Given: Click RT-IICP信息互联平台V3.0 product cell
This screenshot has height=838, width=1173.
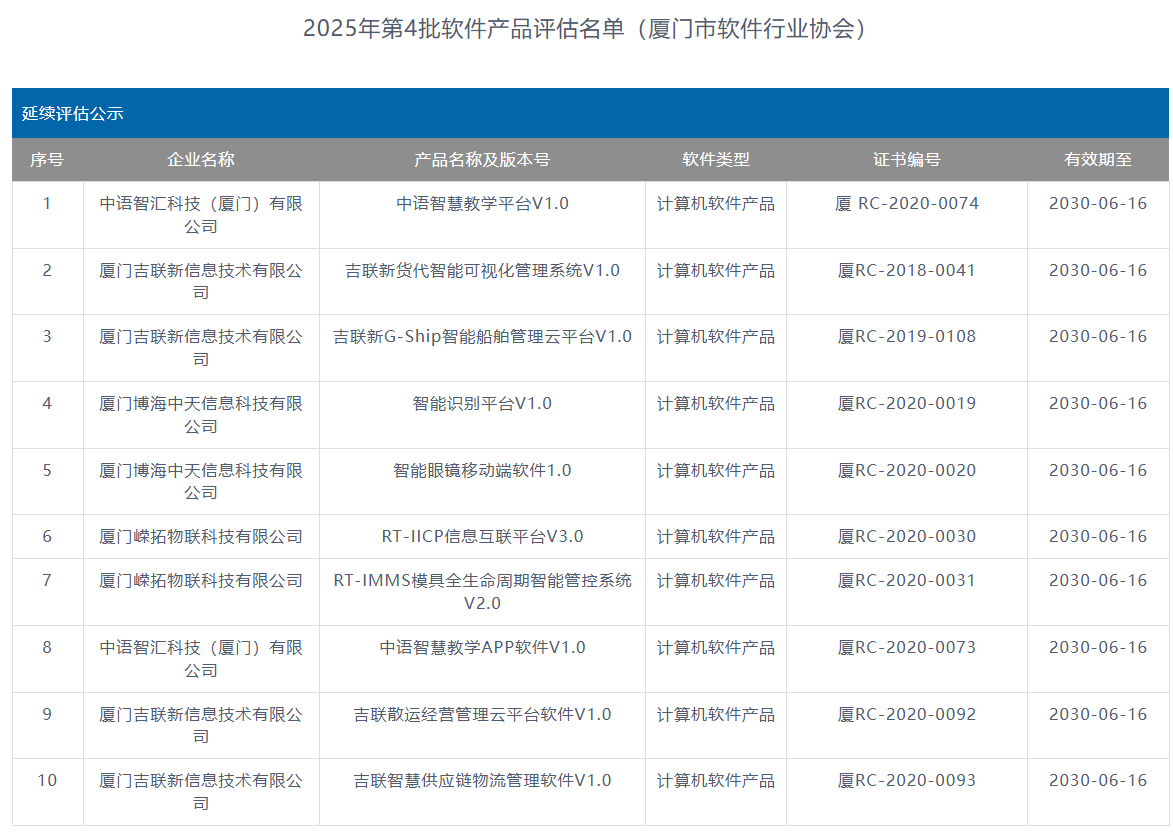Looking at the screenshot, I should tap(482, 537).
